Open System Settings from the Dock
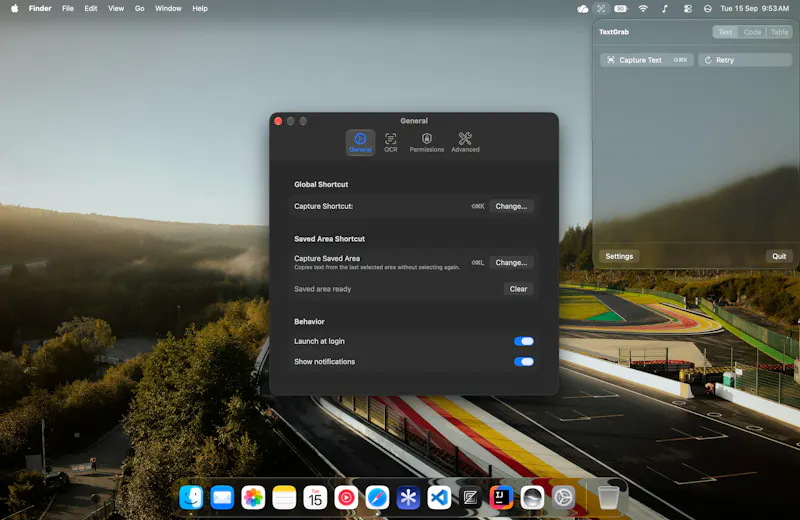Screen dimensions: 800x520 563,498
